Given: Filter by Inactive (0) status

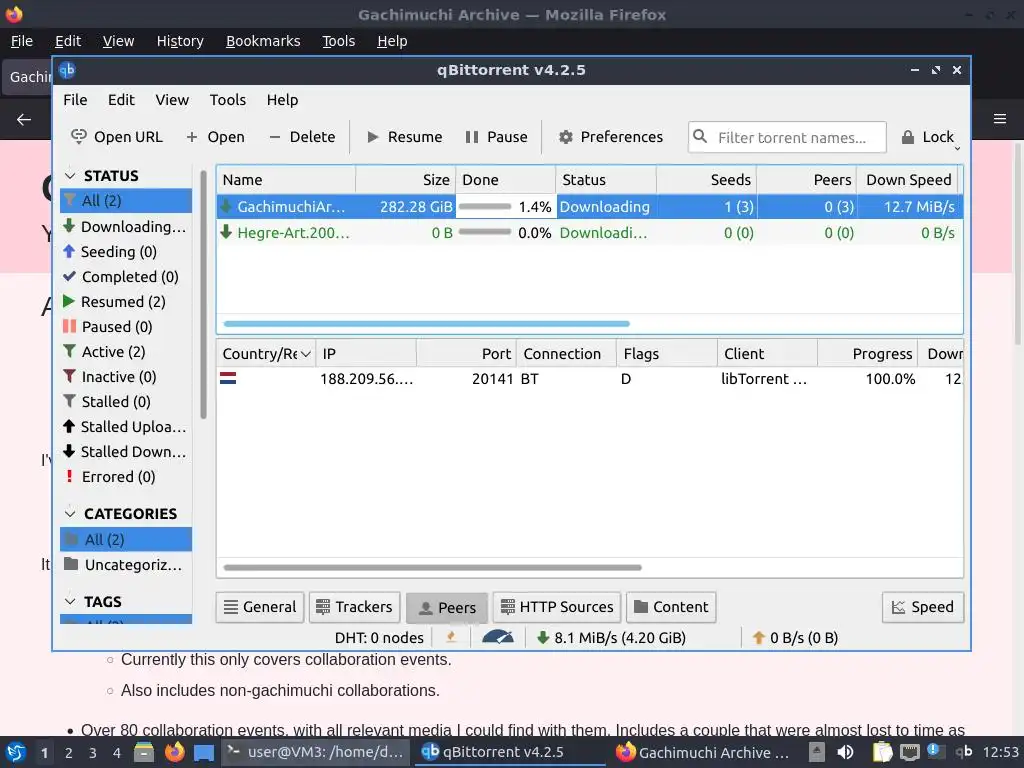Looking at the screenshot, I should (125, 377).
